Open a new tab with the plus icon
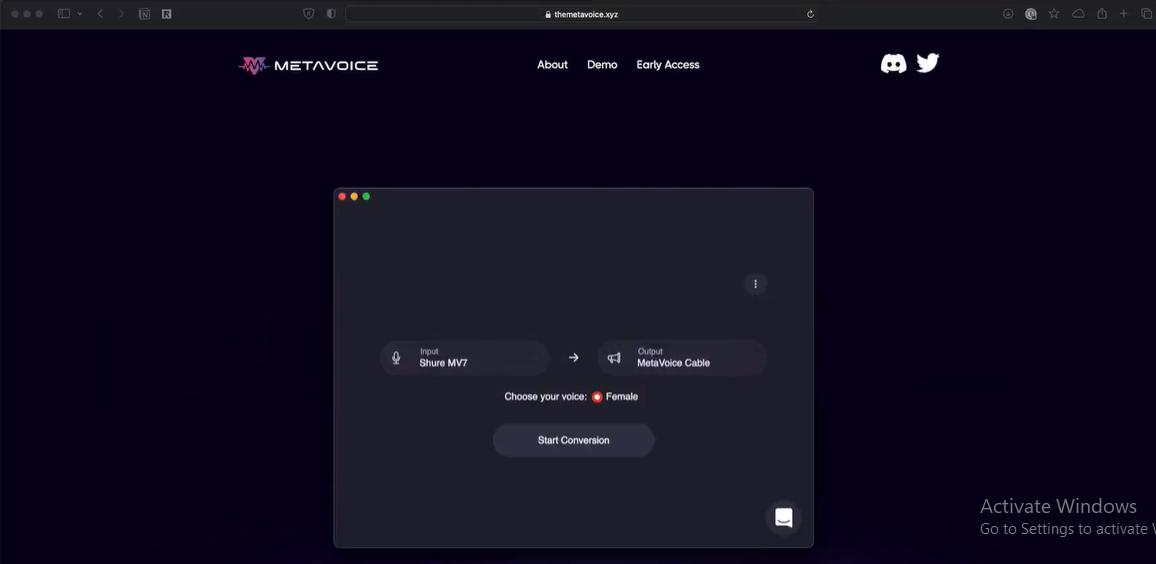This screenshot has height=564, width=1156. [1124, 13]
